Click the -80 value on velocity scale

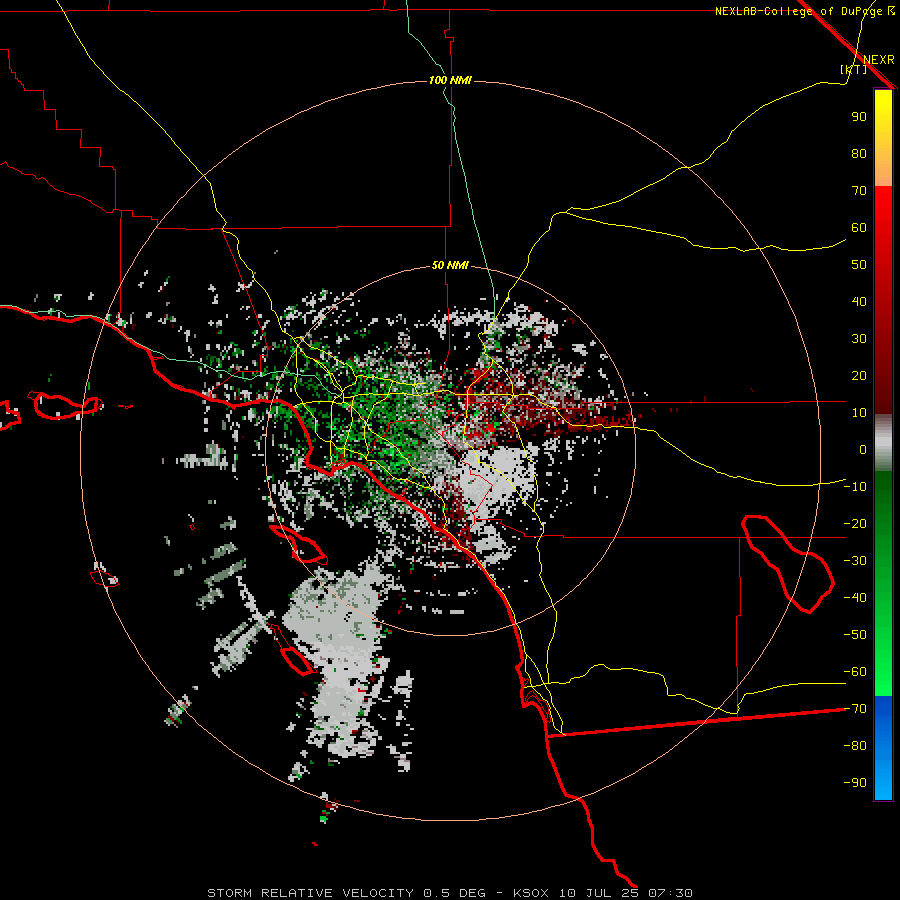(x=855, y=746)
